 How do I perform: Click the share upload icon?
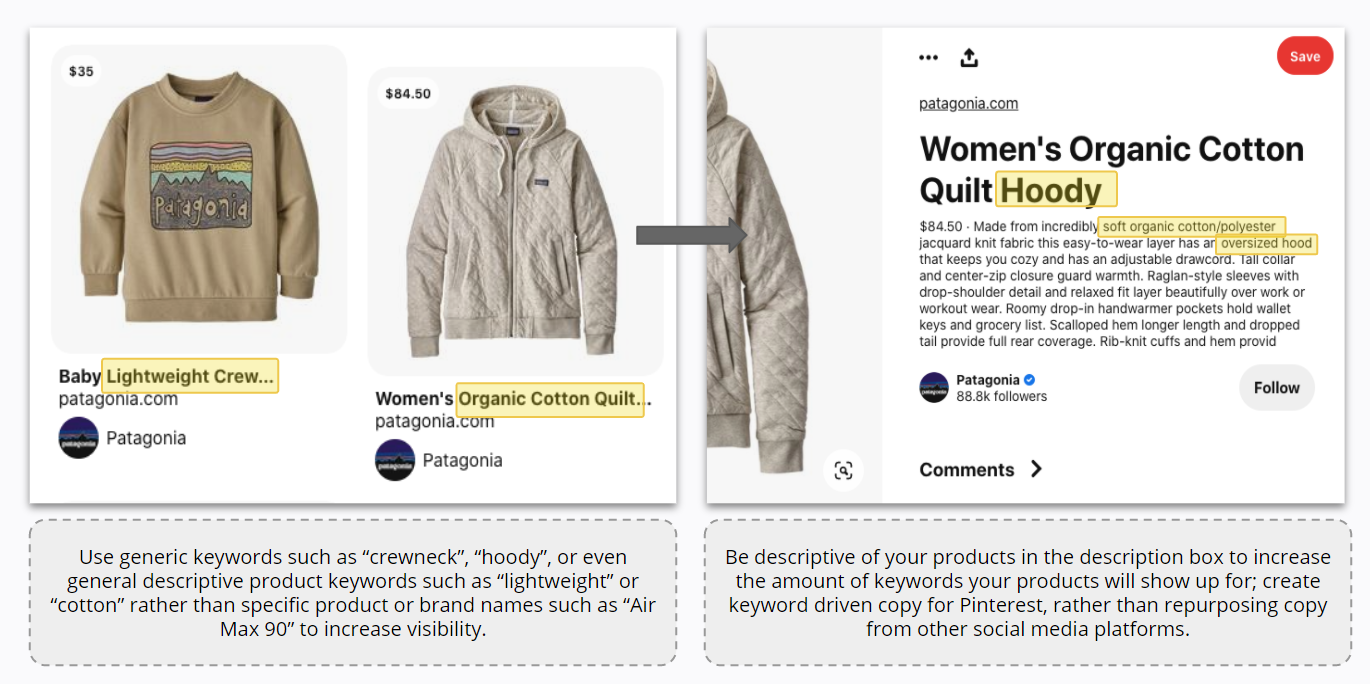(x=968, y=58)
